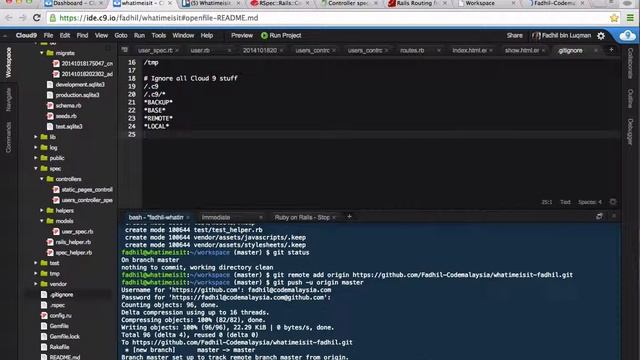Open Rakefile in the file tree
640x360 pixels.
point(59,347)
